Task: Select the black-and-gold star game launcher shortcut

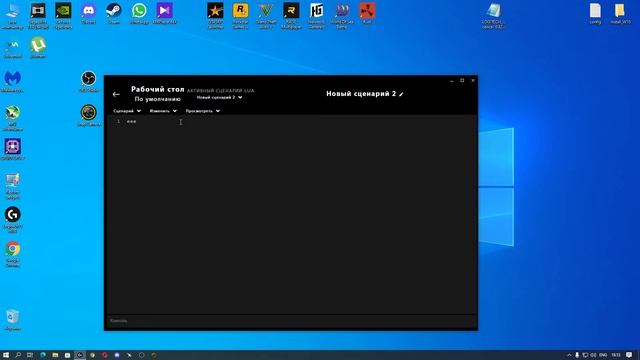Action: 215,16
